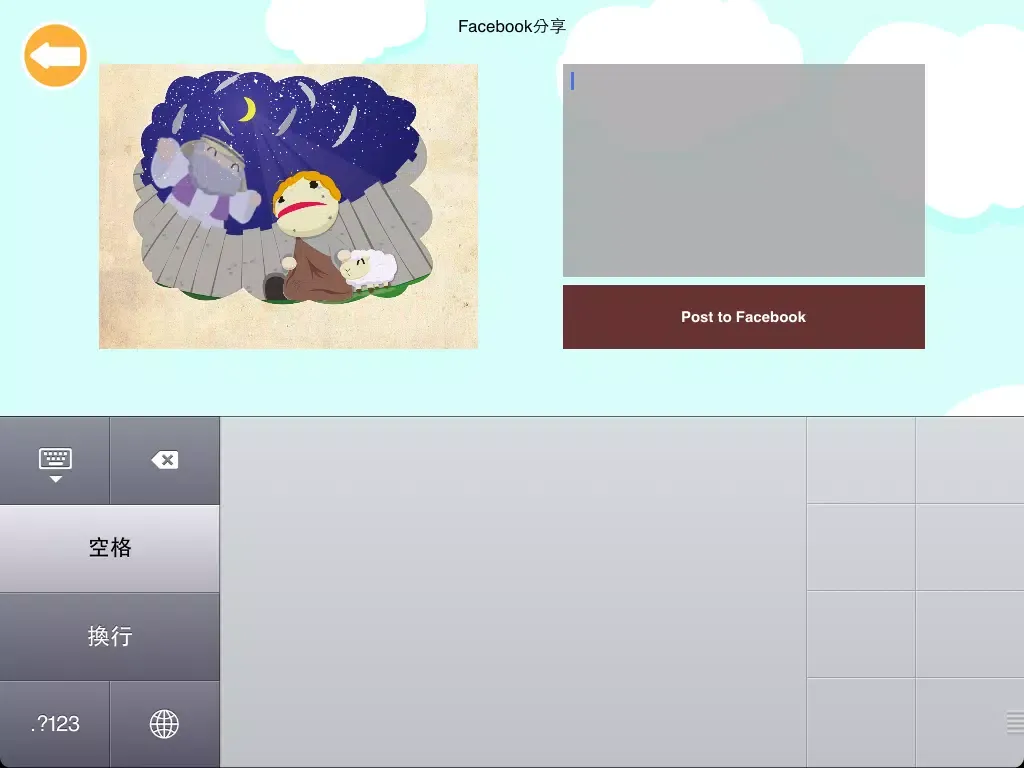Tap the large empty keyboard candidate area

pyautogui.click(x=512, y=592)
